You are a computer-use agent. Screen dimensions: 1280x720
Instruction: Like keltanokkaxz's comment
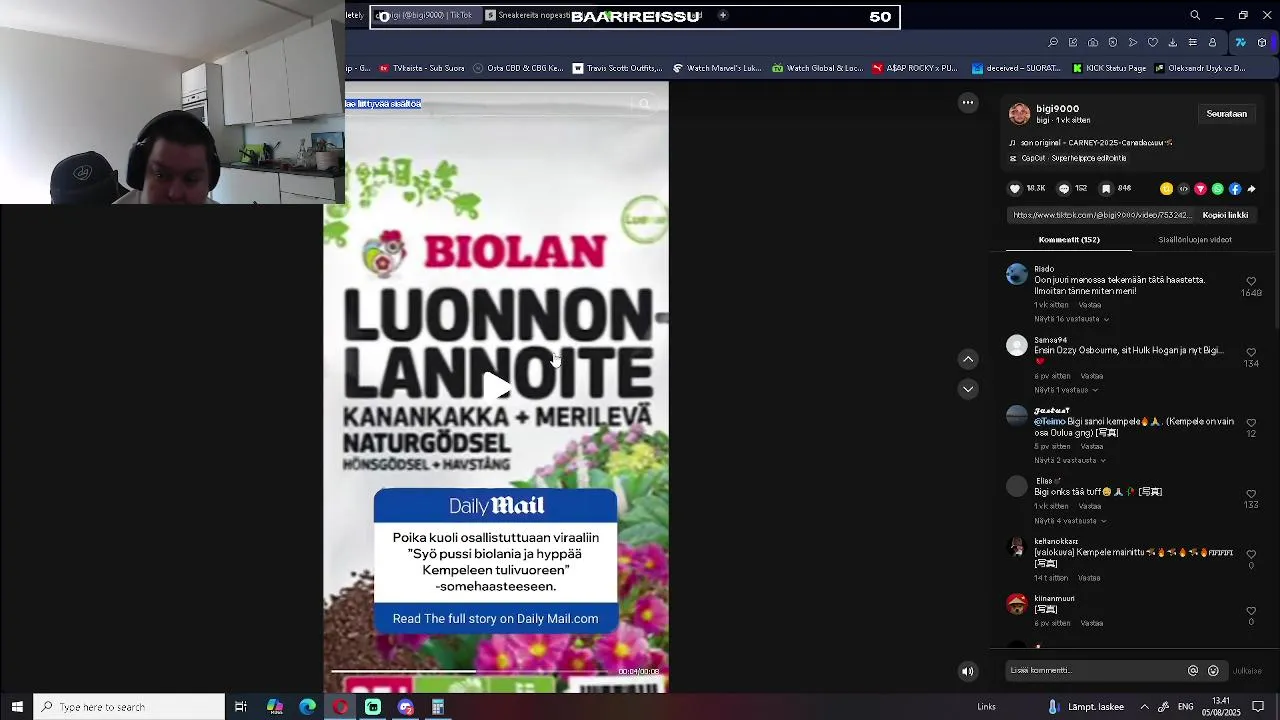pos(1251,554)
